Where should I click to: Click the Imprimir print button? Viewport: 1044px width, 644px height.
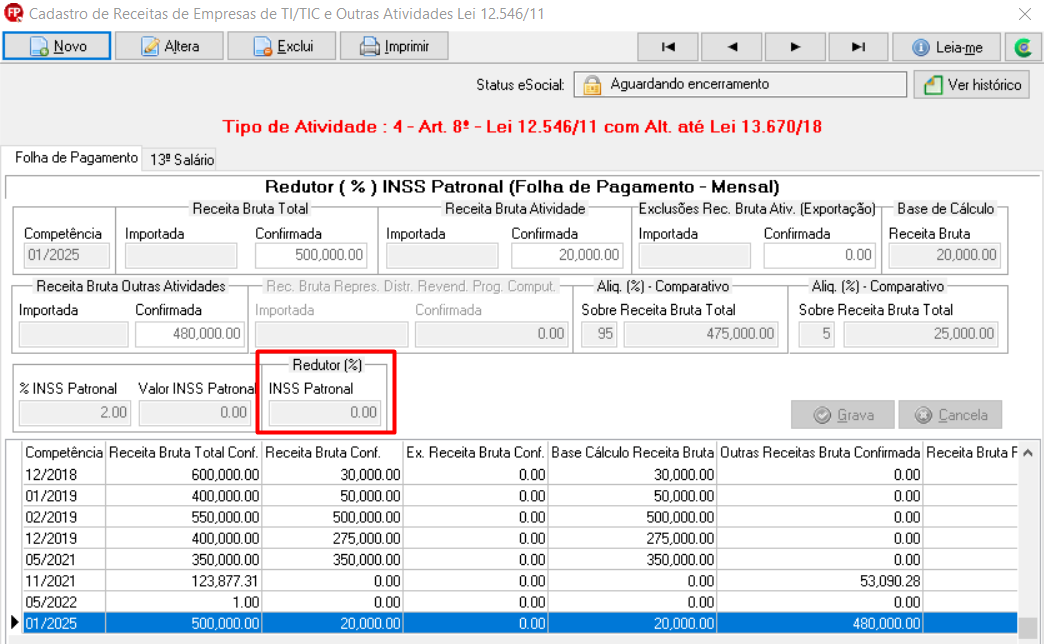(394, 47)
